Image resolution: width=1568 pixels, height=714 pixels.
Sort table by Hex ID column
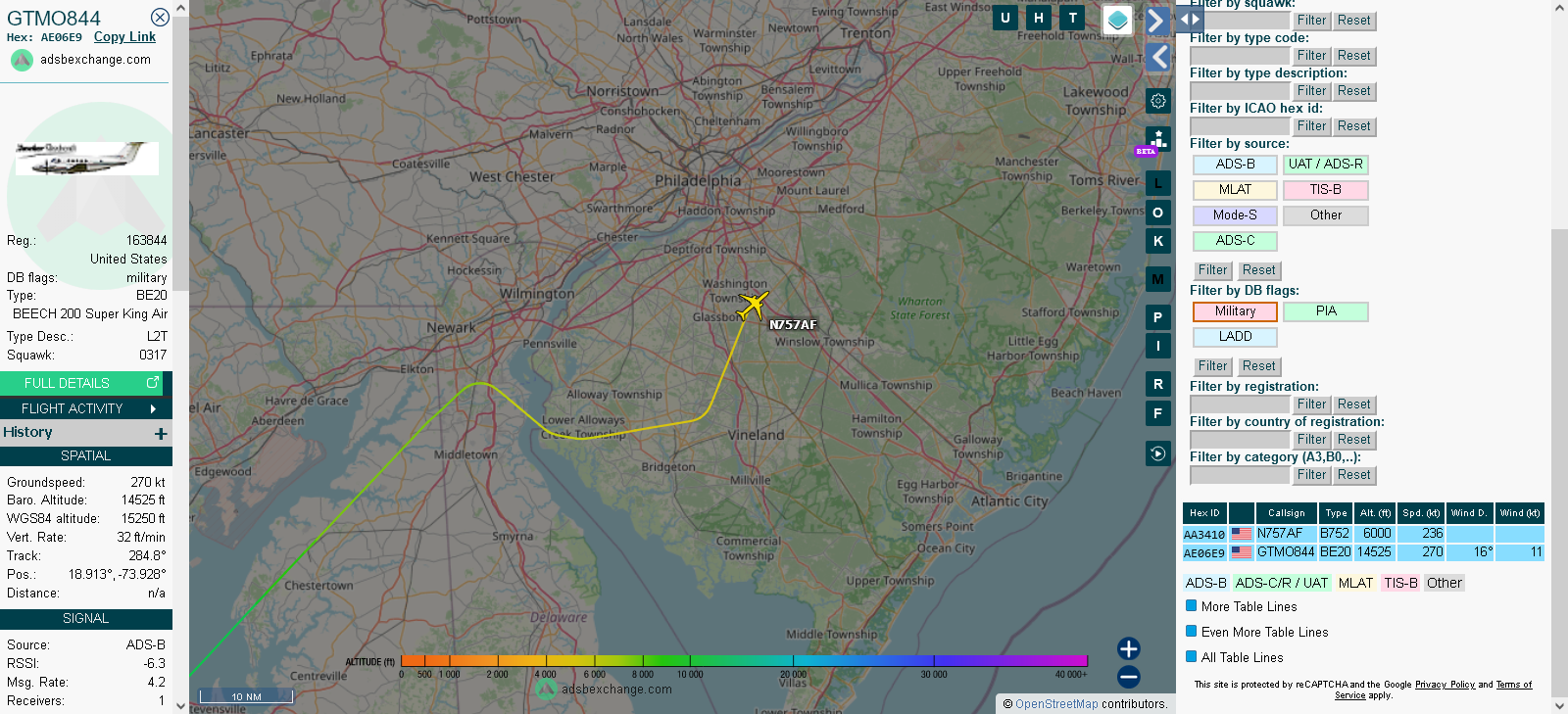[1204, 513]
